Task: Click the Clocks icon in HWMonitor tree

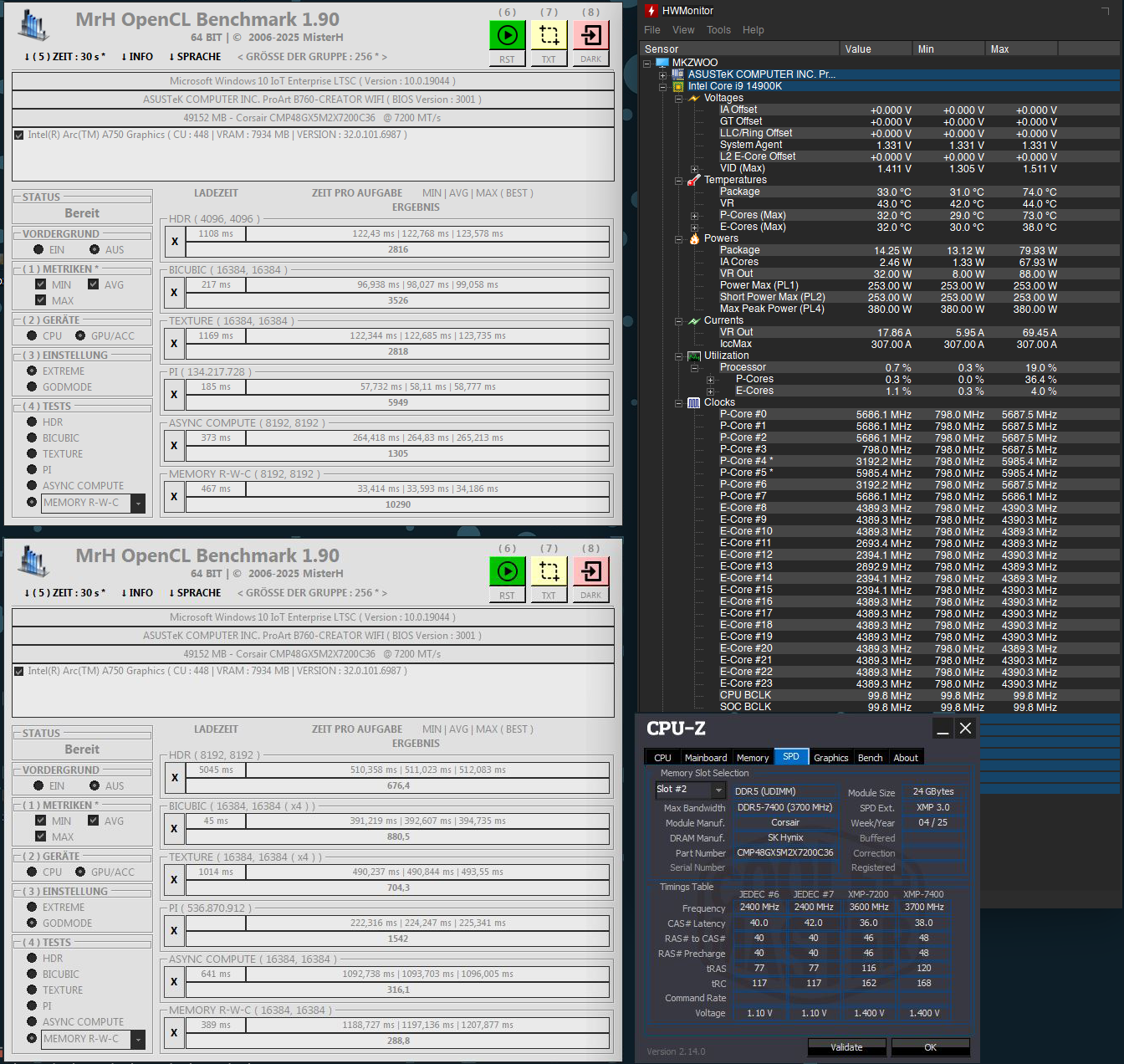Action: pos(693,402)
